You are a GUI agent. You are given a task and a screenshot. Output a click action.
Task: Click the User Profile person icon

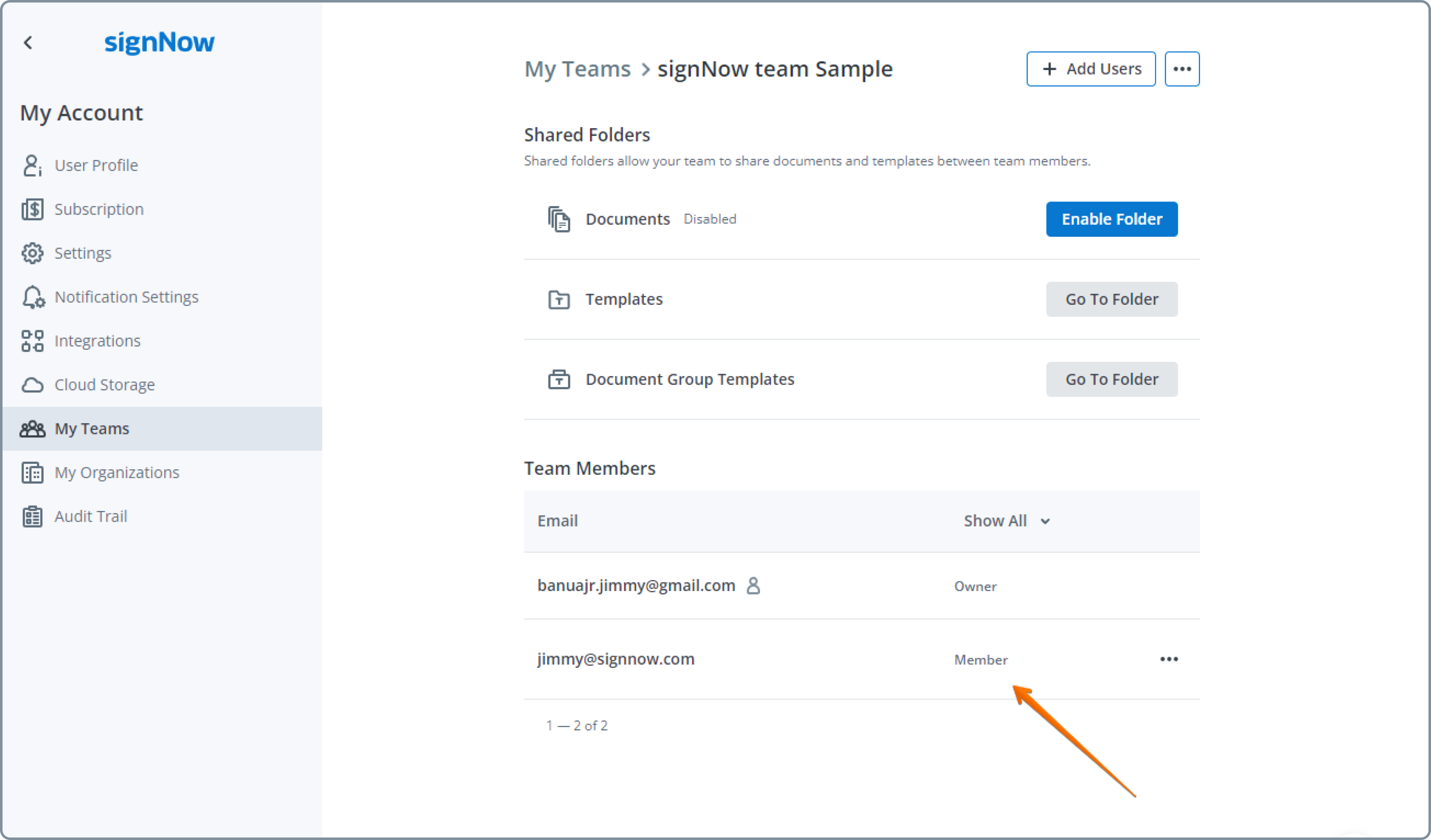pos(32,165)
